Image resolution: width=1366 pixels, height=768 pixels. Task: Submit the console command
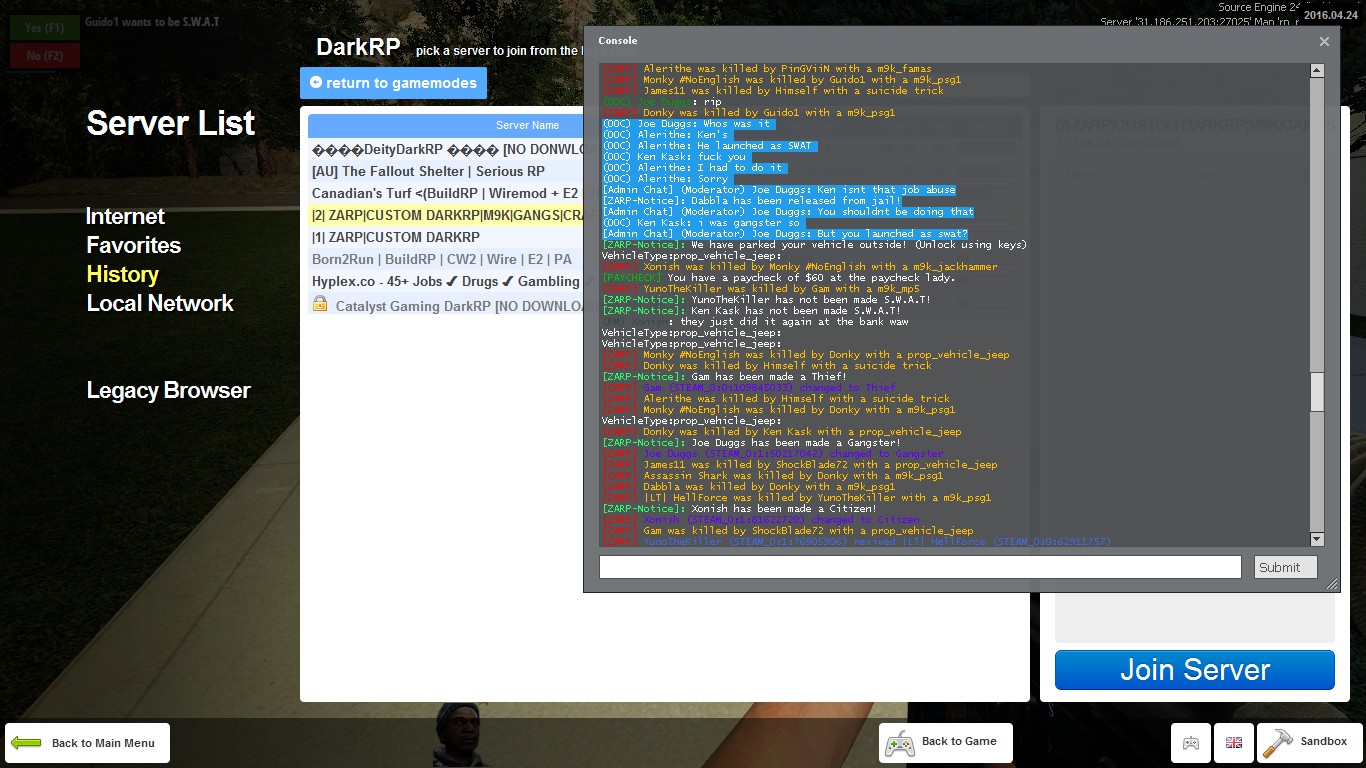pos(1286,567)
